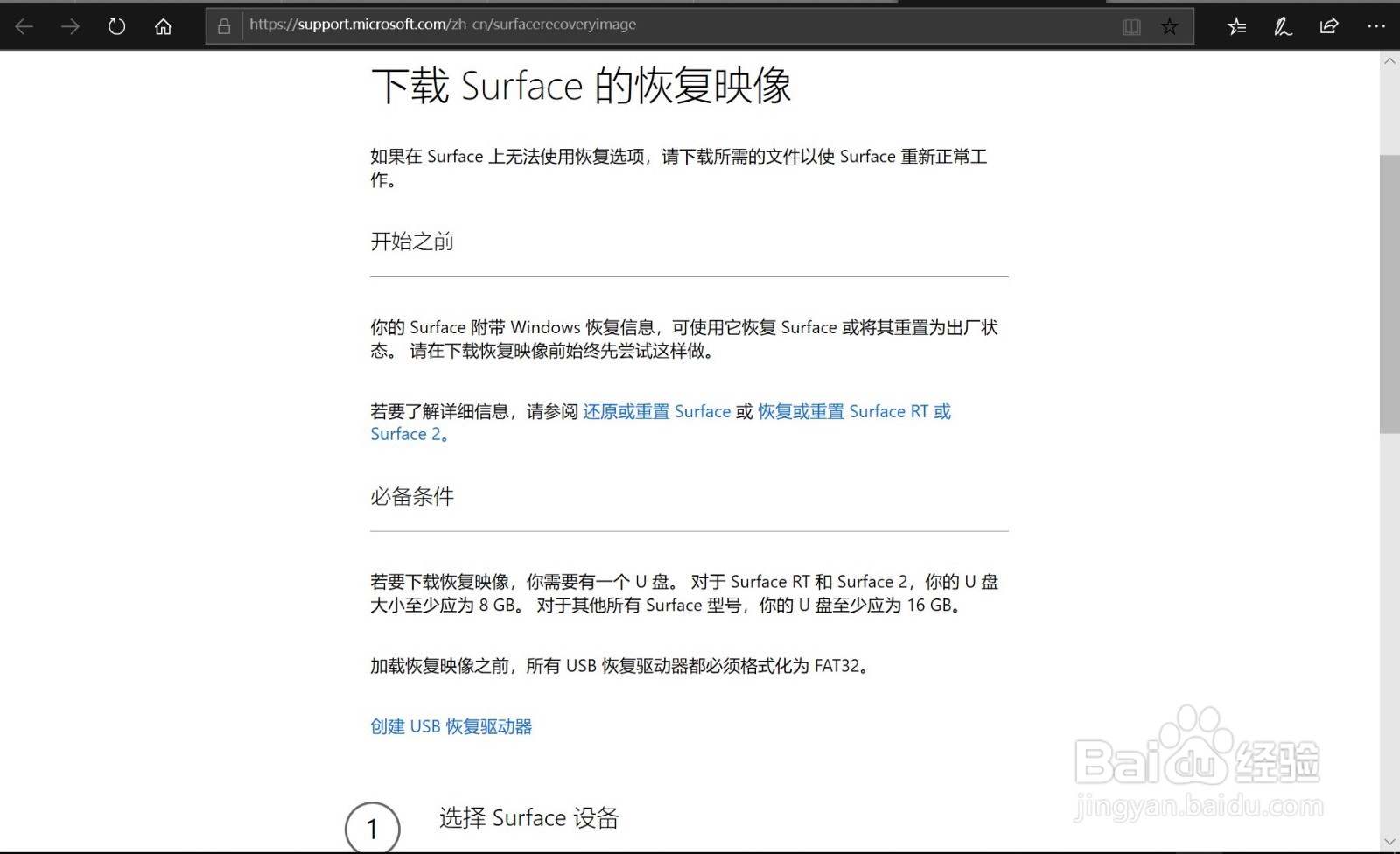
Task: Click paragraph starting 若要下载恢复映像
Action: [x=684, y=593]
